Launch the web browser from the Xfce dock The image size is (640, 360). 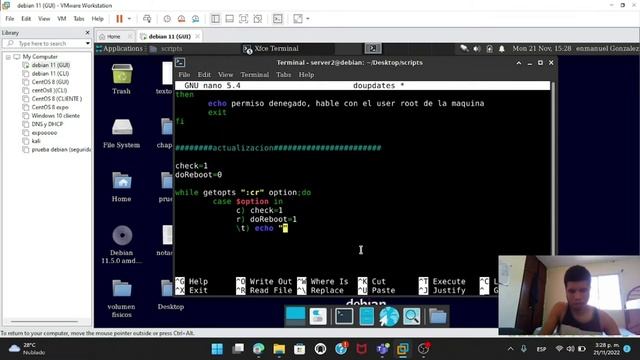(389, 316)
